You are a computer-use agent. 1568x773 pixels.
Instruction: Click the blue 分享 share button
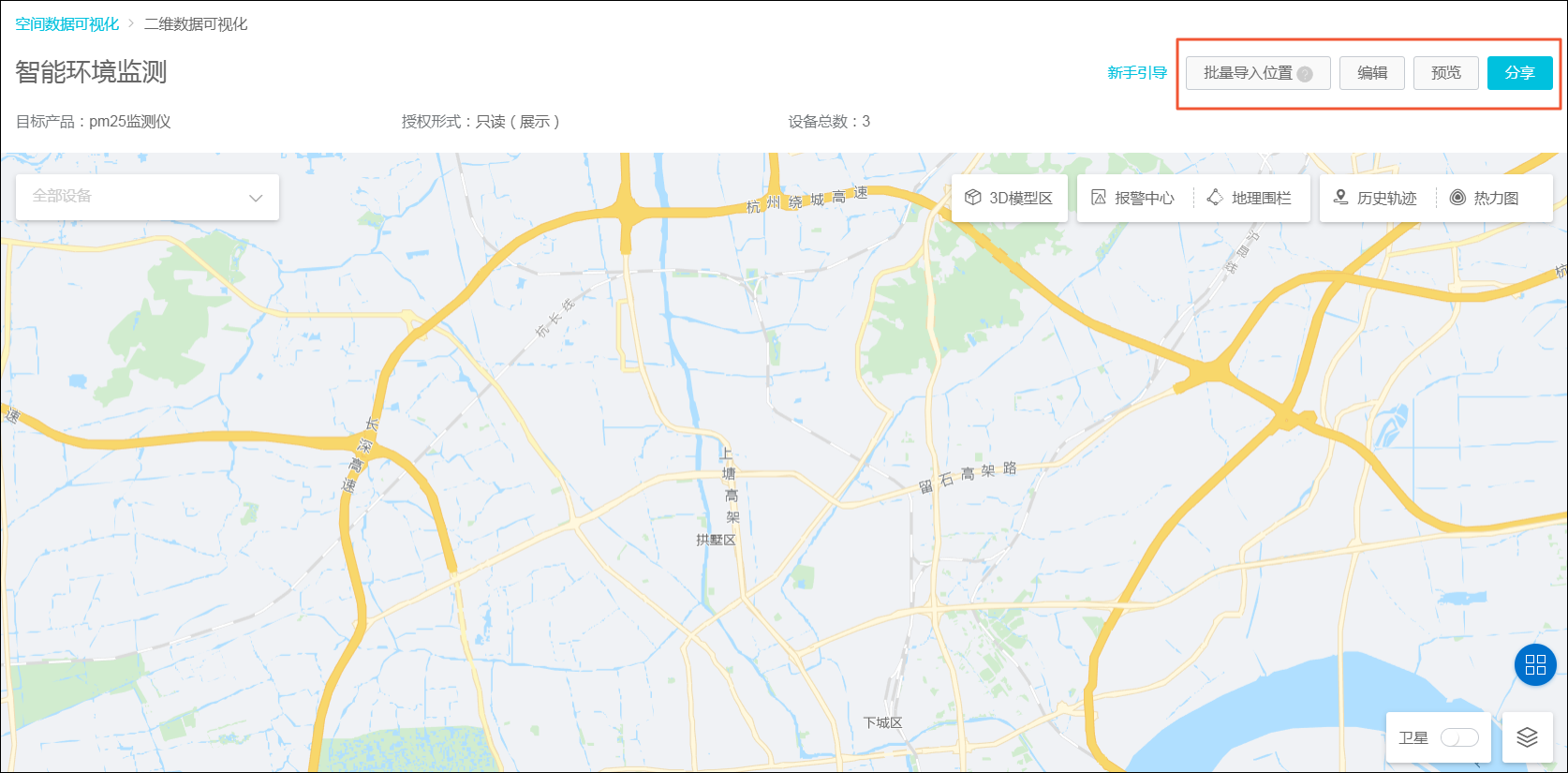click(1519, 73)
